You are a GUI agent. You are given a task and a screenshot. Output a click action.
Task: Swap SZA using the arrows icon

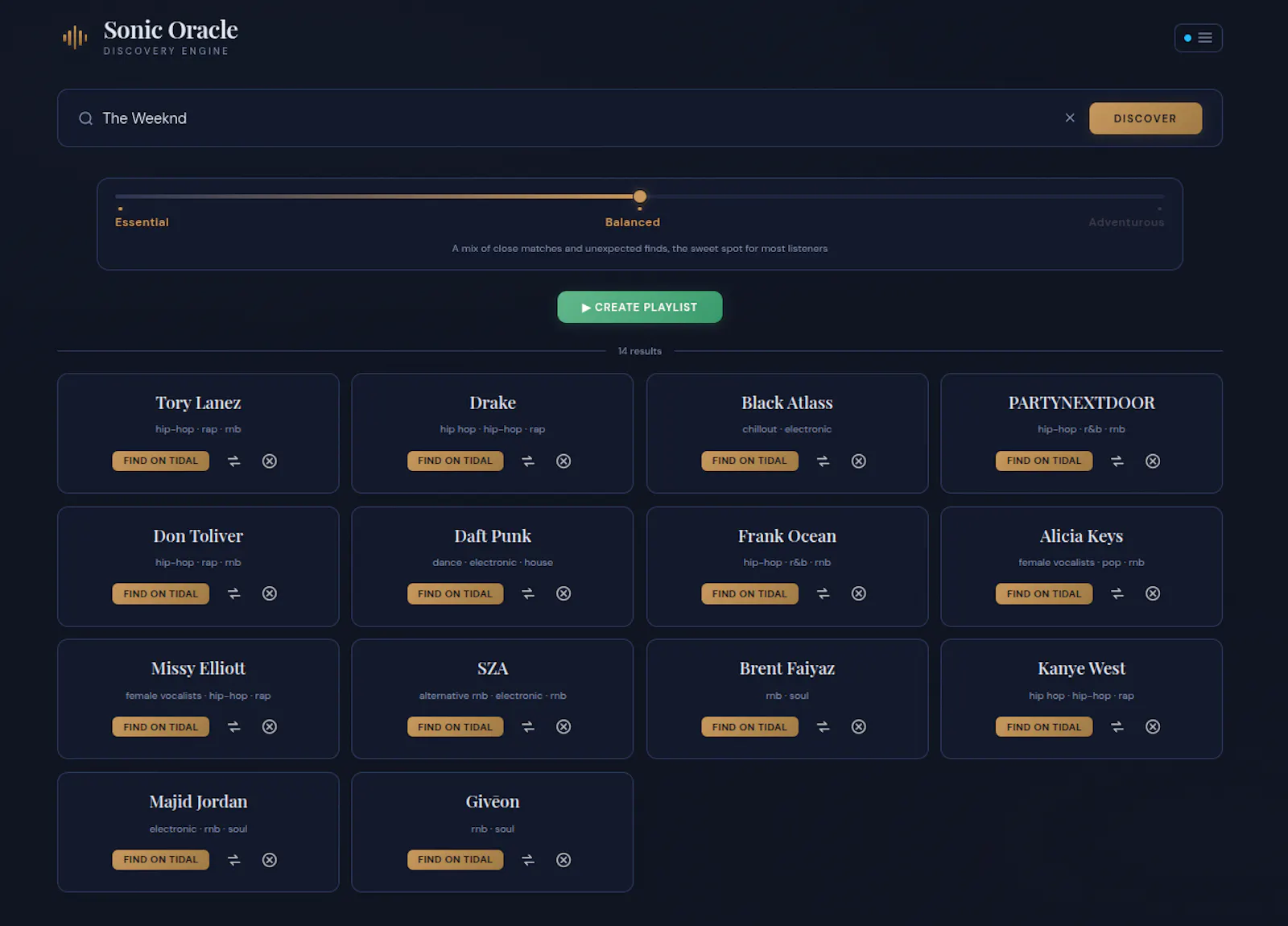[x=528, y=727]
